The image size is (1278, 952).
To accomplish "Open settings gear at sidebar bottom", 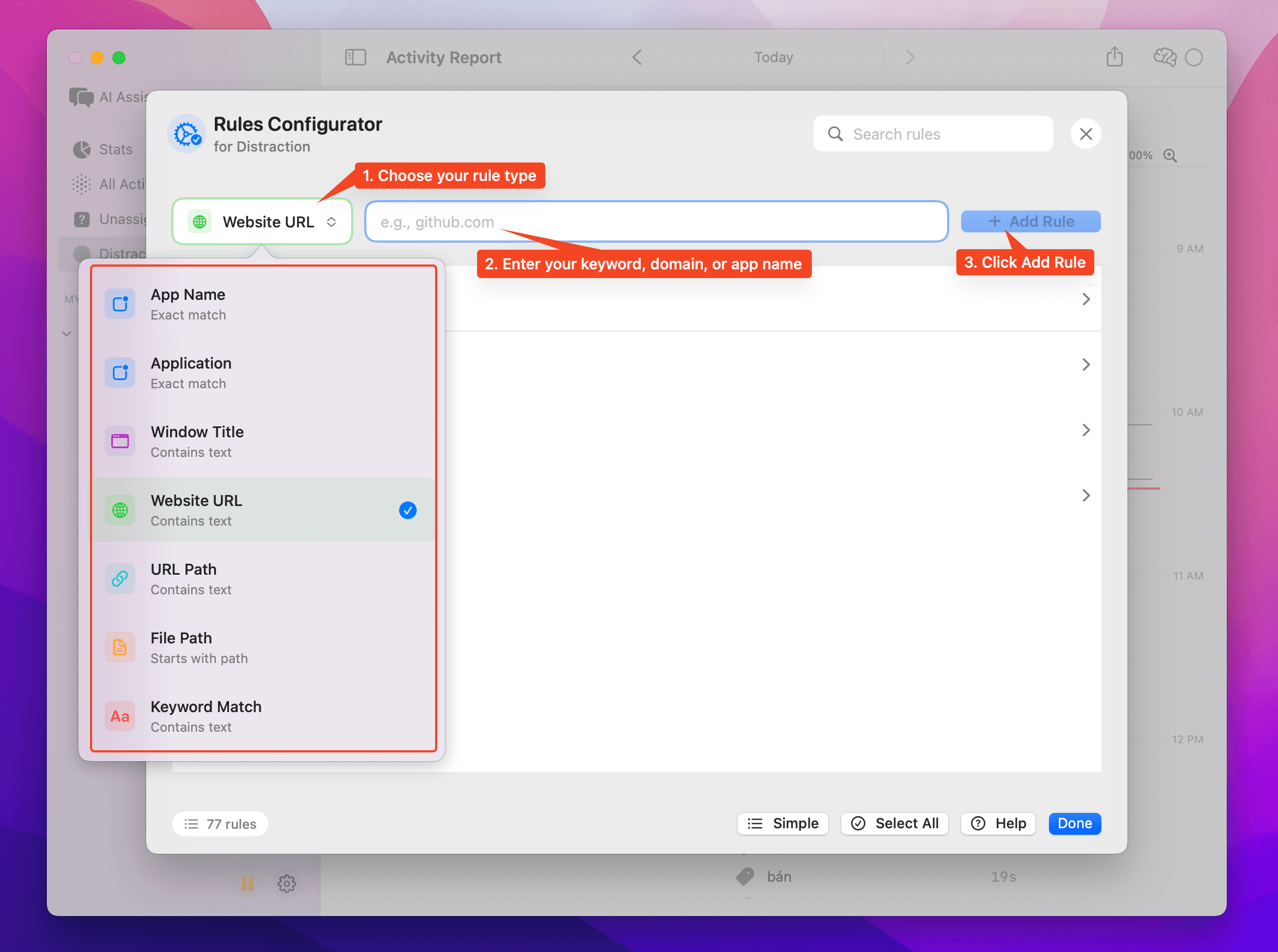I will coord(286,883).
